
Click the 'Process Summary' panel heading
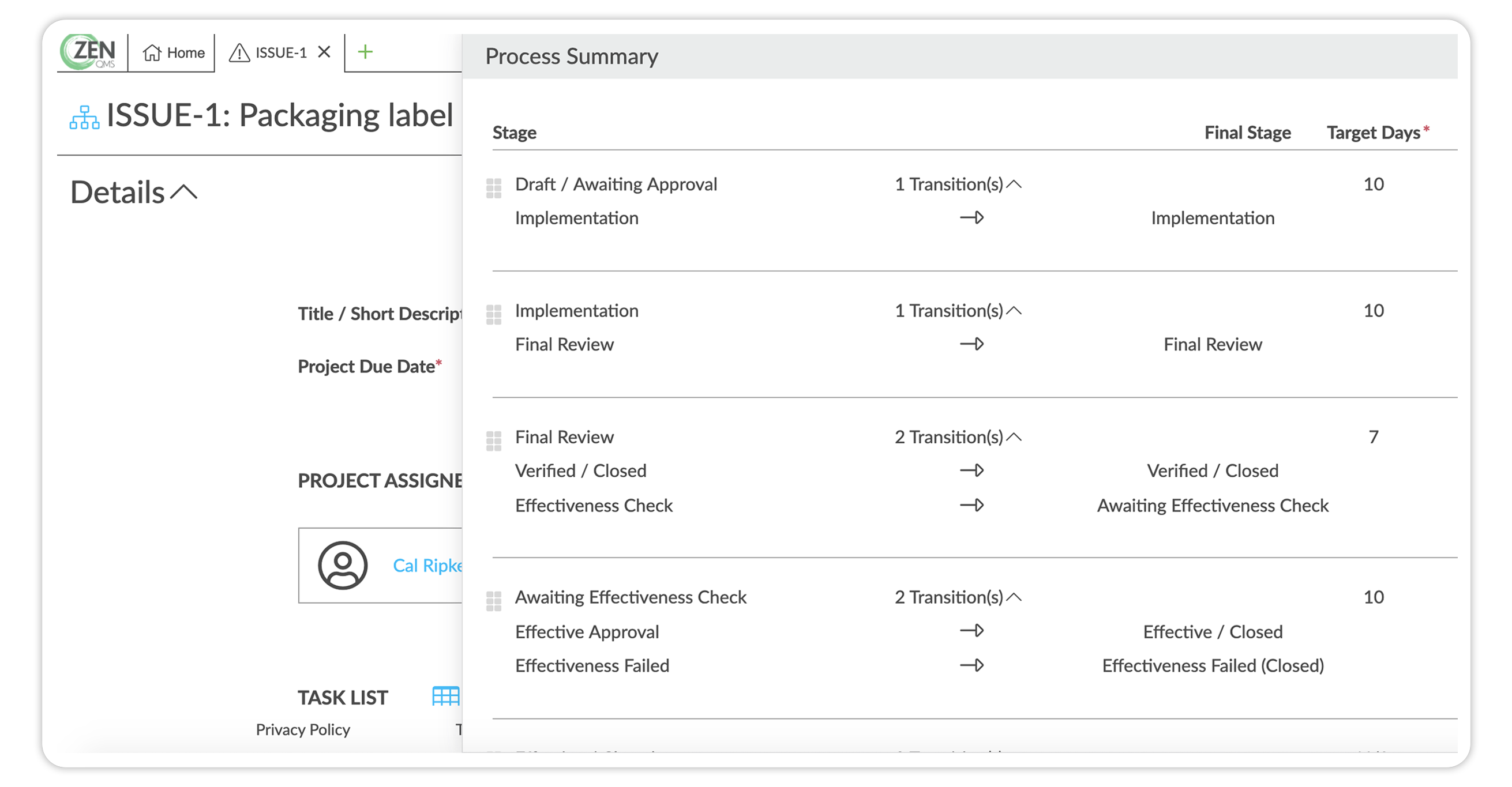(x=572, y=57)
